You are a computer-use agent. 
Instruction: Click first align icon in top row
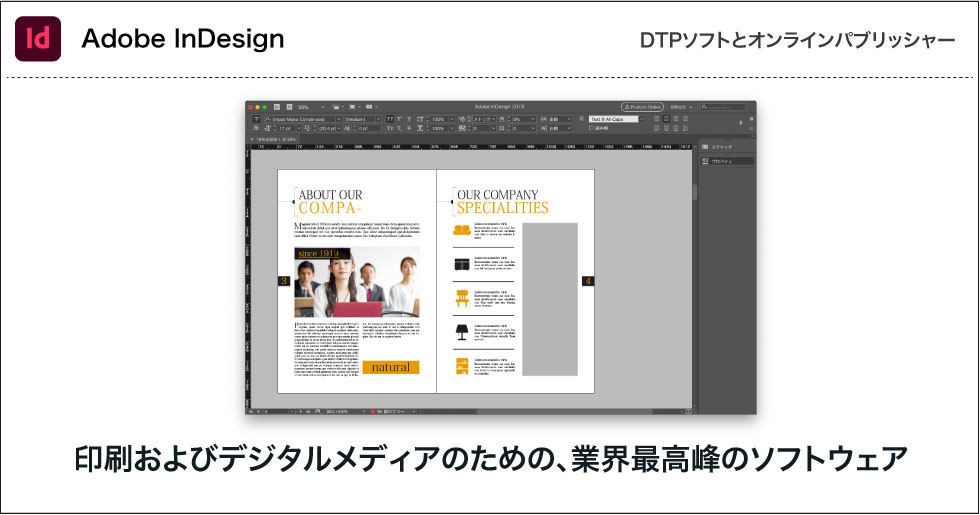(656, 119)
